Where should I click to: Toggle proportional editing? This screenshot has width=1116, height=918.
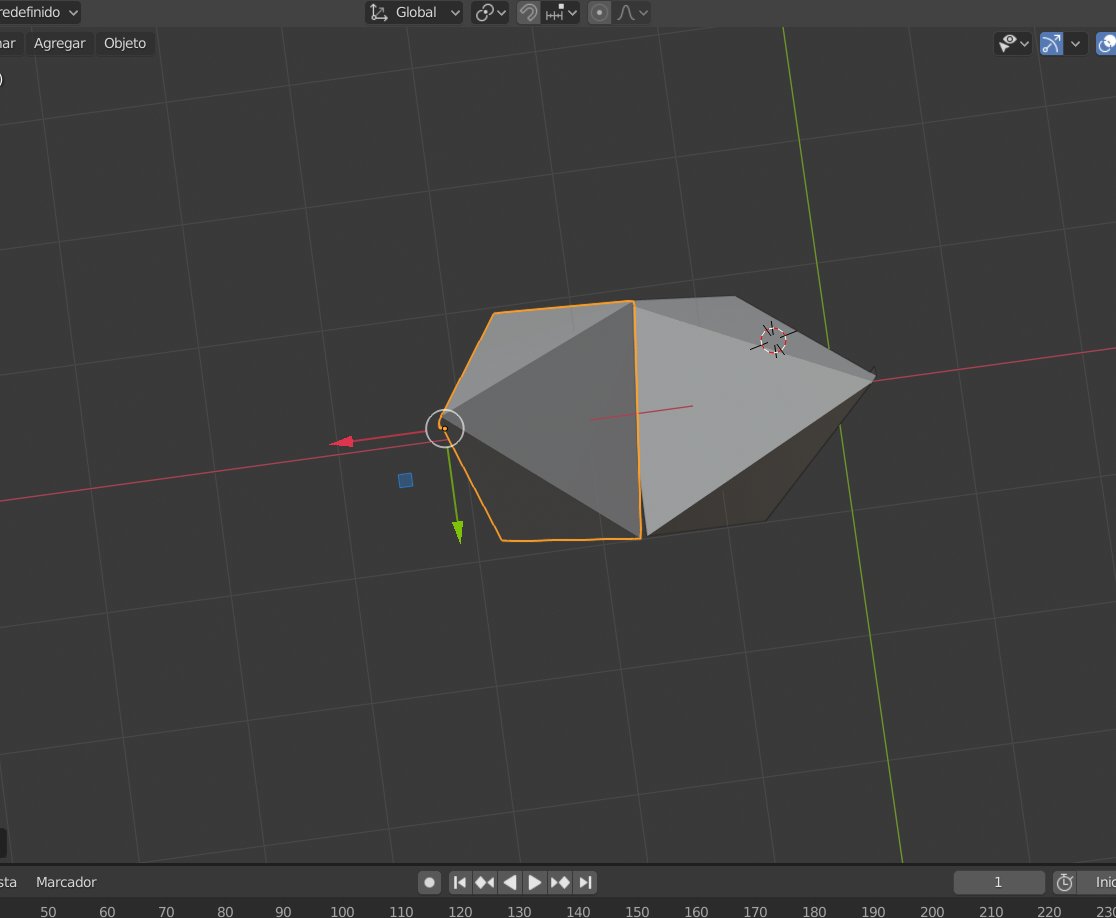[x=599, y=12]
